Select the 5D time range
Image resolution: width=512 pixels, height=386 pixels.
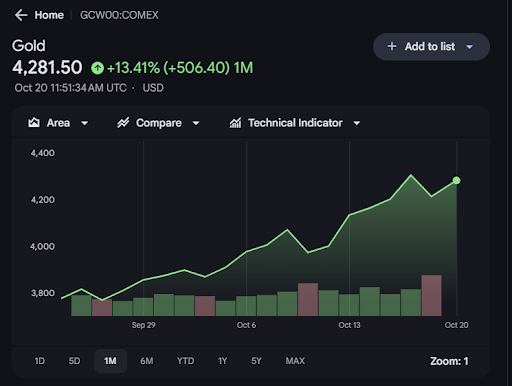coord(74,361)
